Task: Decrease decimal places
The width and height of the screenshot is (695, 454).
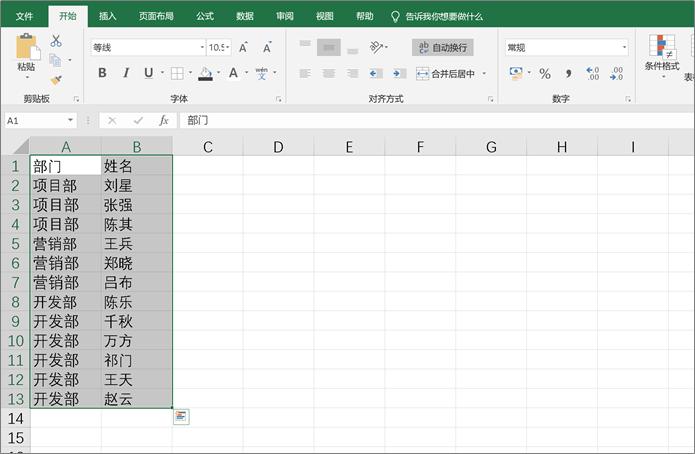Action: pyautogui.click(x=617, y=74)
